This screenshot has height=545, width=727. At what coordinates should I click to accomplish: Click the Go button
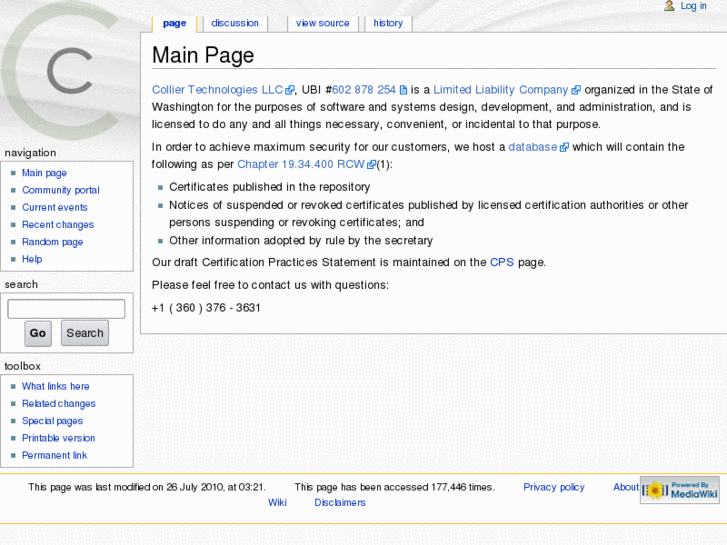tap(38, 333)
